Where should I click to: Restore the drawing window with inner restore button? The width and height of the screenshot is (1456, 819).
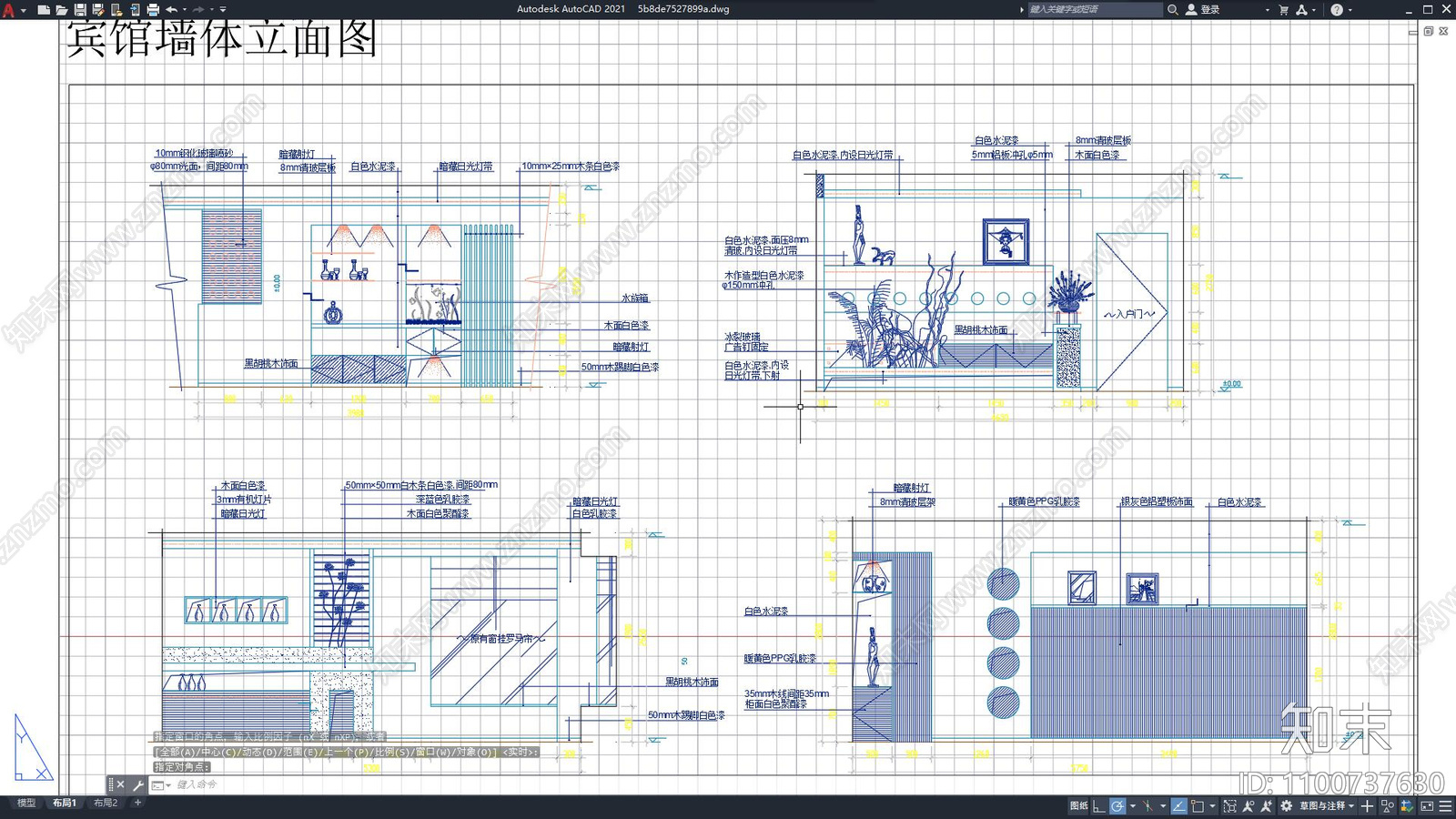point(1429,31)
